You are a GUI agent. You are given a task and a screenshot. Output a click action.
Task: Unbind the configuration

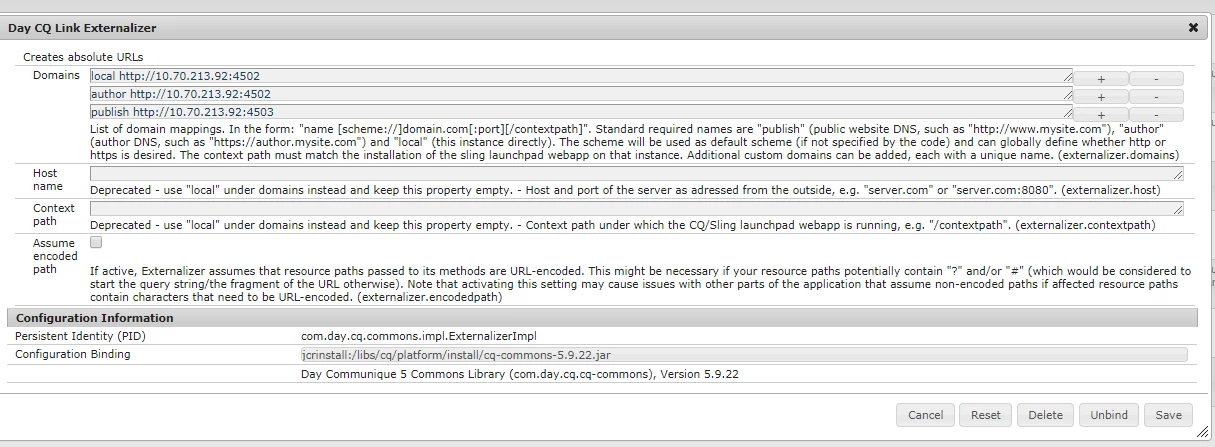pos(1109,415)
